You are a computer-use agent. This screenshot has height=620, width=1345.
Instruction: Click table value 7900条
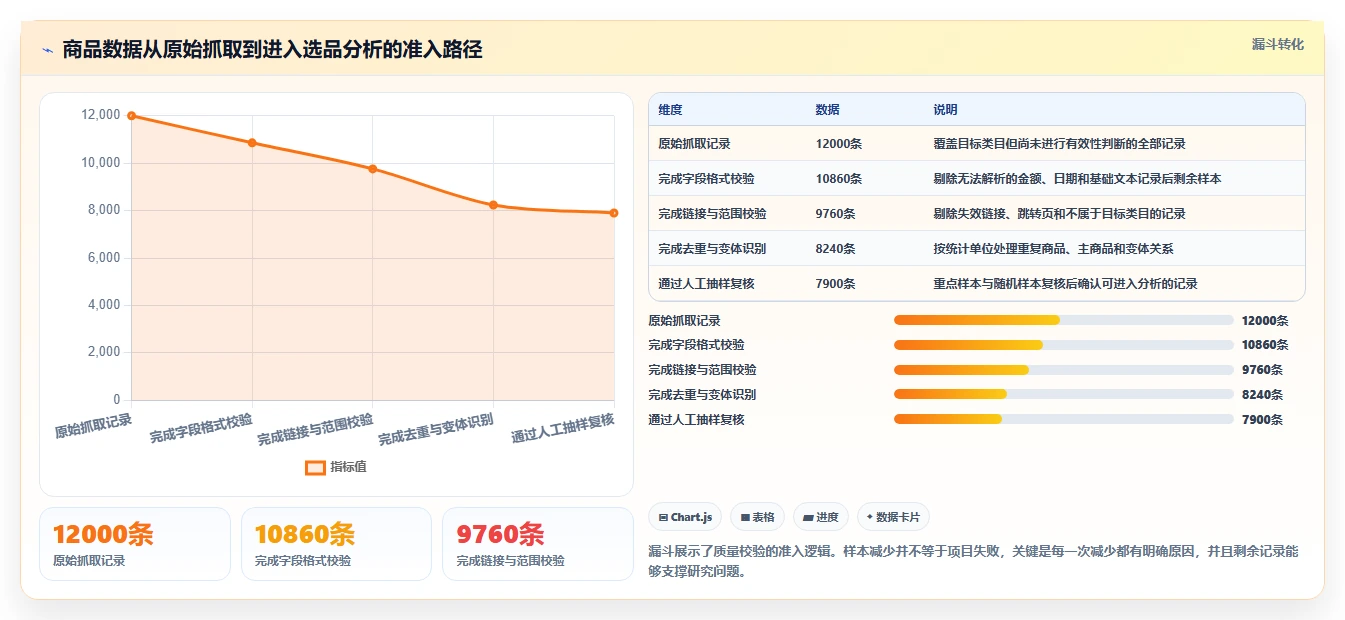[x=835, y=284]
